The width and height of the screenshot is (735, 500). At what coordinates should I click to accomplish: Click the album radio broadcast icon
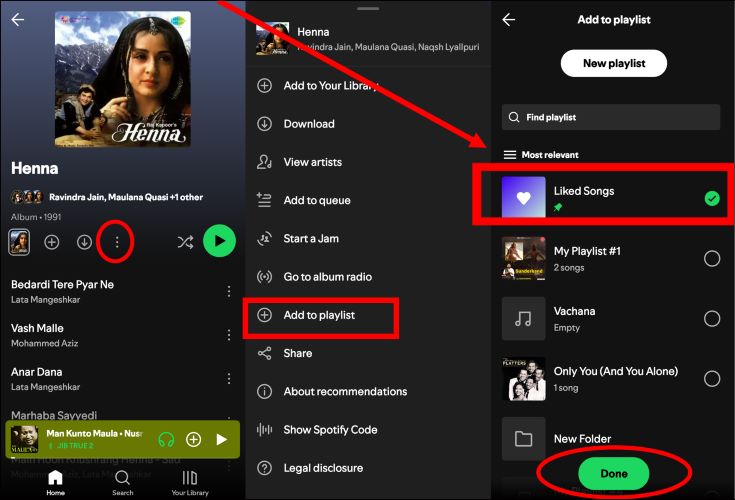264,276
